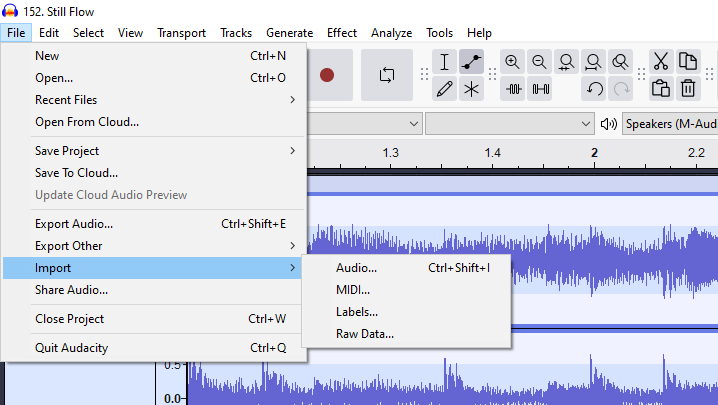The image size is (718, 405).
Task: Open the Effect menu
Action: 342,33
